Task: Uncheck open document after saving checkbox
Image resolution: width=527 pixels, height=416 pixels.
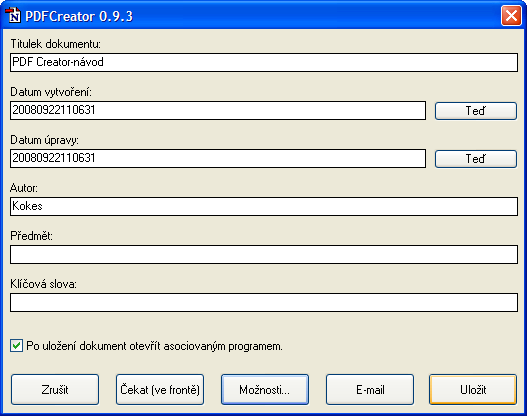Action: (16, 346)
